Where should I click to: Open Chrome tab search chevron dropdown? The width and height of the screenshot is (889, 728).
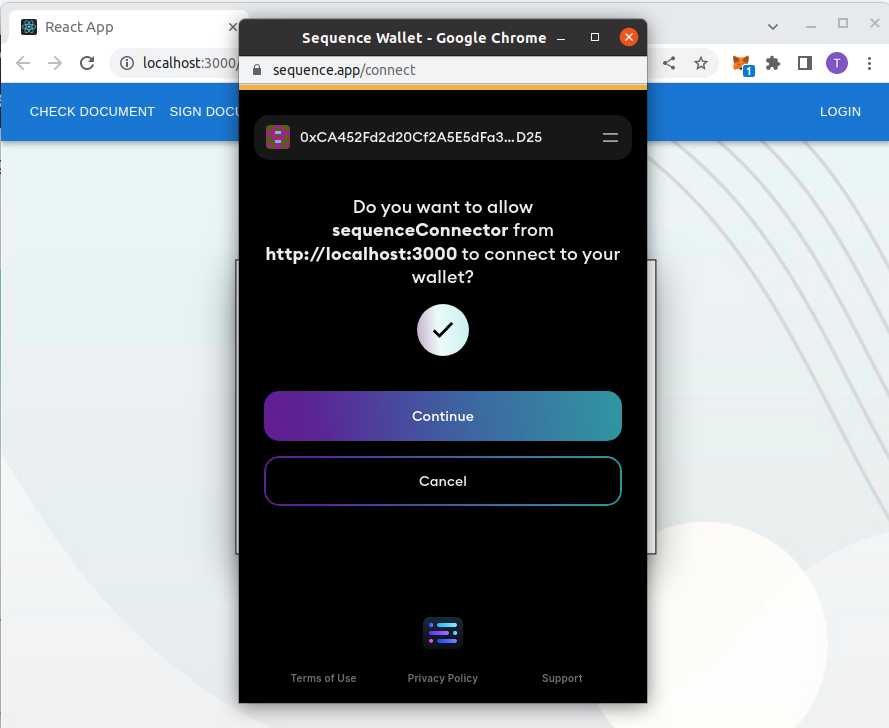(773, 27)
